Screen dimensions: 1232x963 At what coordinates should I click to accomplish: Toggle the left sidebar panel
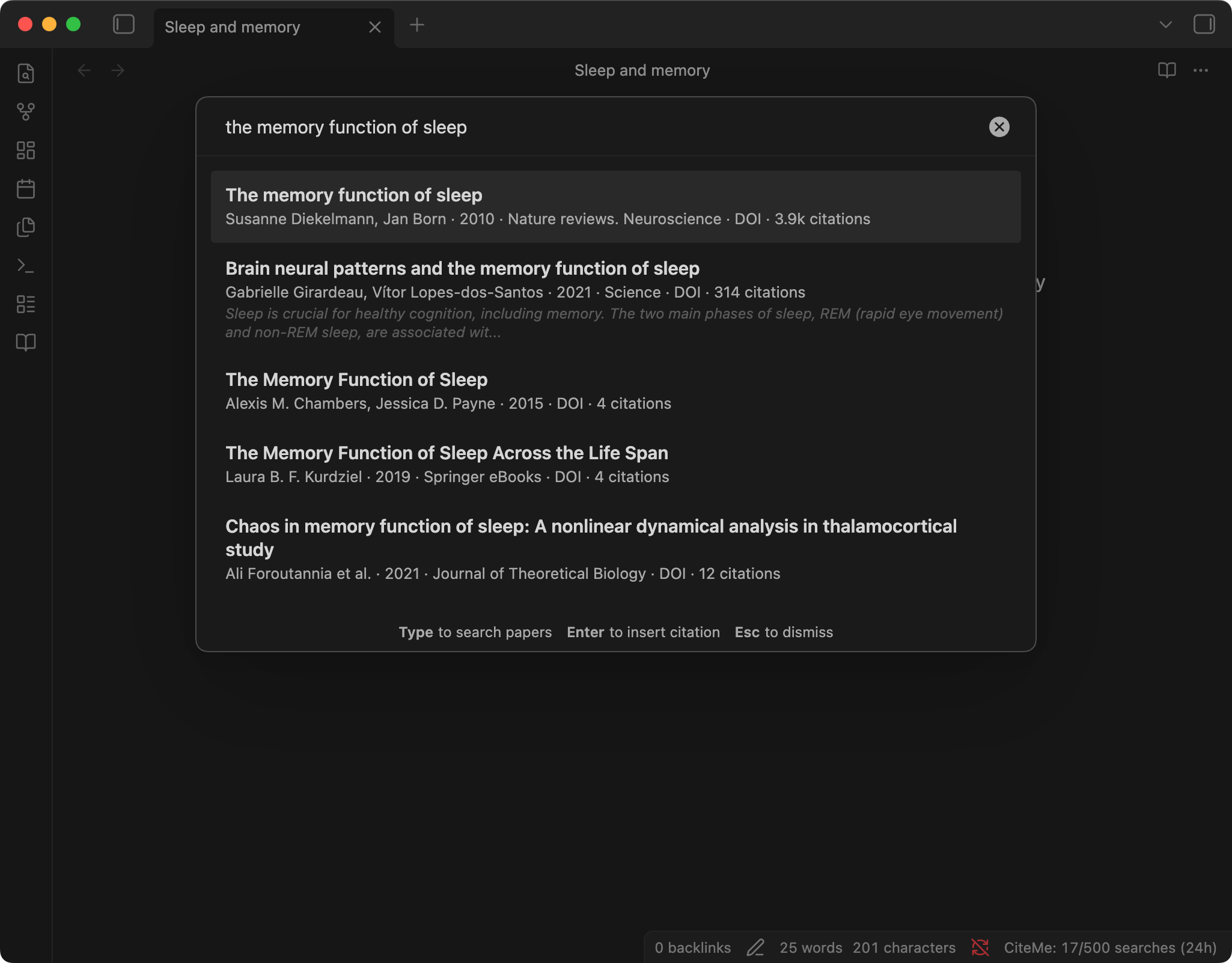point(124,25)
